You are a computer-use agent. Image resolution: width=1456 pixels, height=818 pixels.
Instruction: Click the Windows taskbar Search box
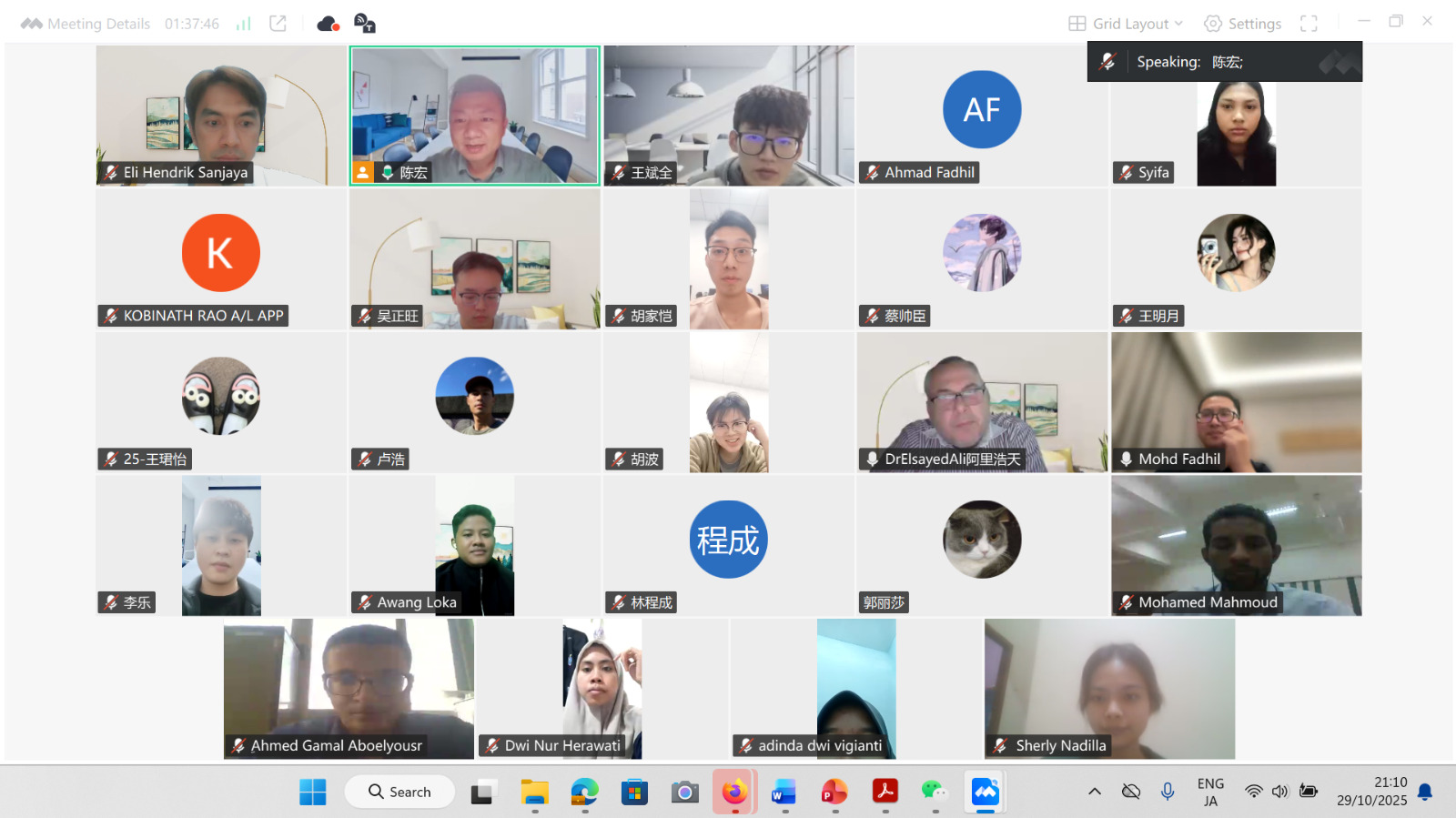pos(400,792)
